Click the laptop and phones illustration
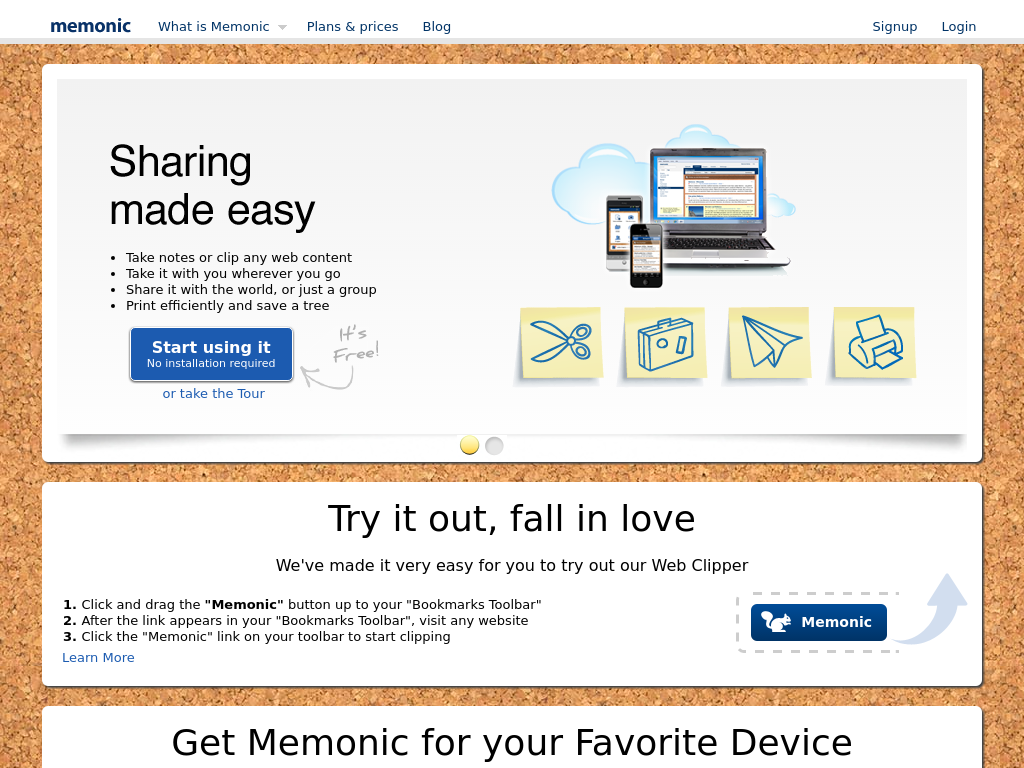Image resolution: width=1024 pixels, height=768 pixels. (x=673, y=206)
